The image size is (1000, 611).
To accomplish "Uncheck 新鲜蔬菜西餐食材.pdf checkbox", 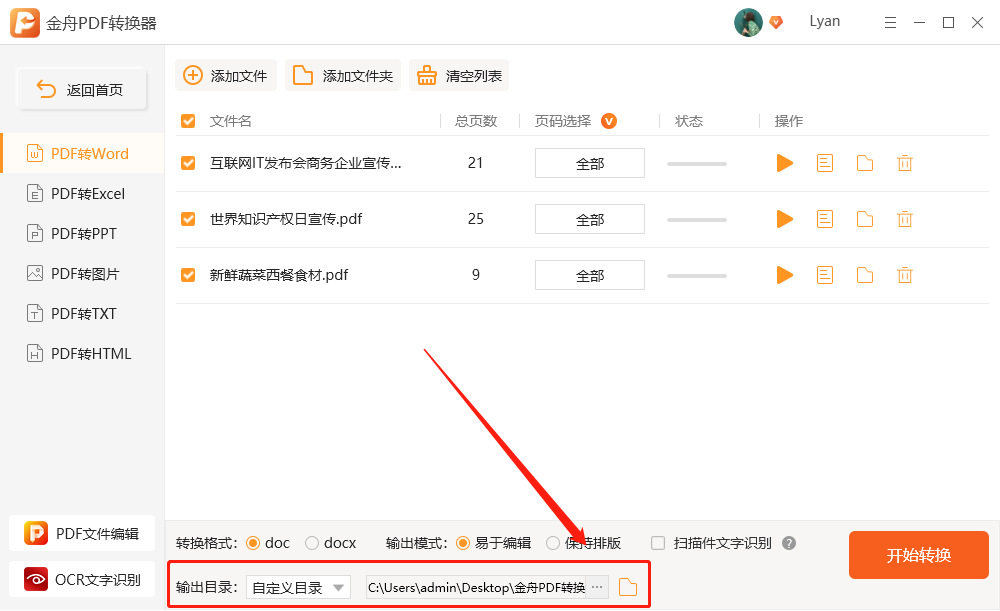I will pos(188,275).
